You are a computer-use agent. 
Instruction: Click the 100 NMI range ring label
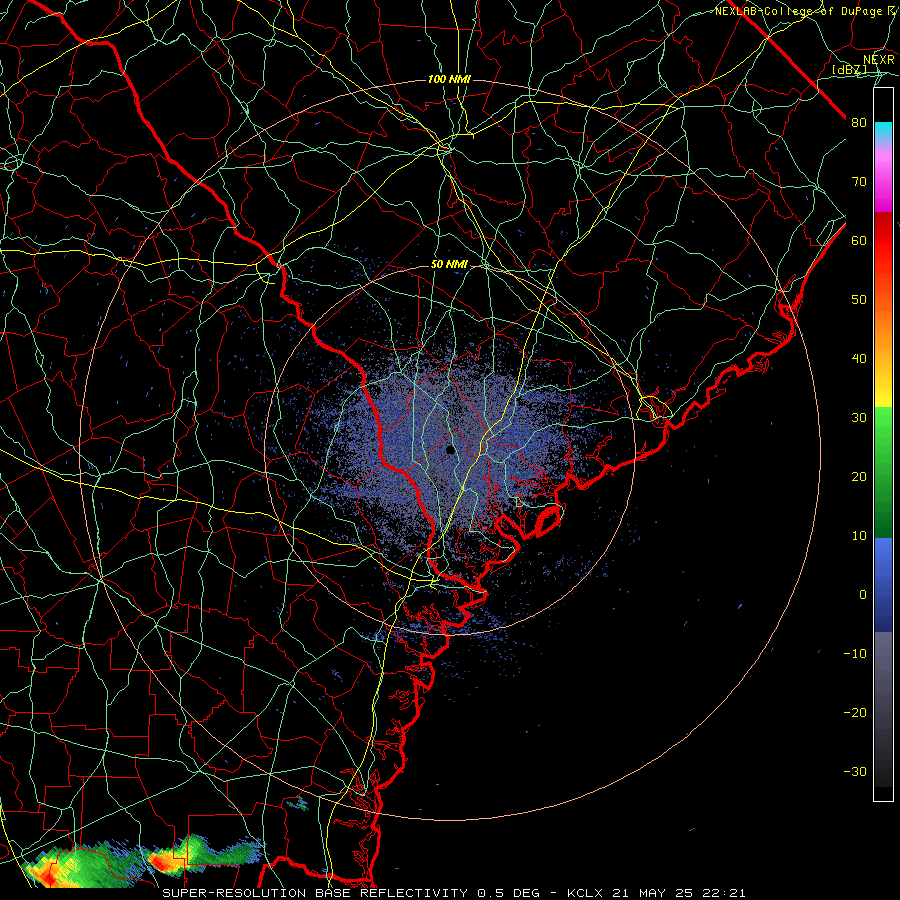tap(449, 79)
